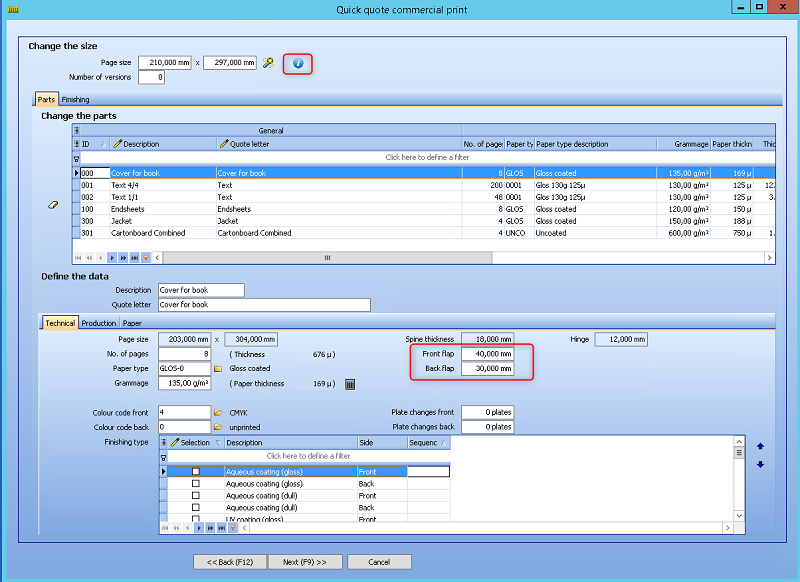Click the Quote letter input field
The width and height of the screenshot is (800, 582).
[x=264, y=305]
